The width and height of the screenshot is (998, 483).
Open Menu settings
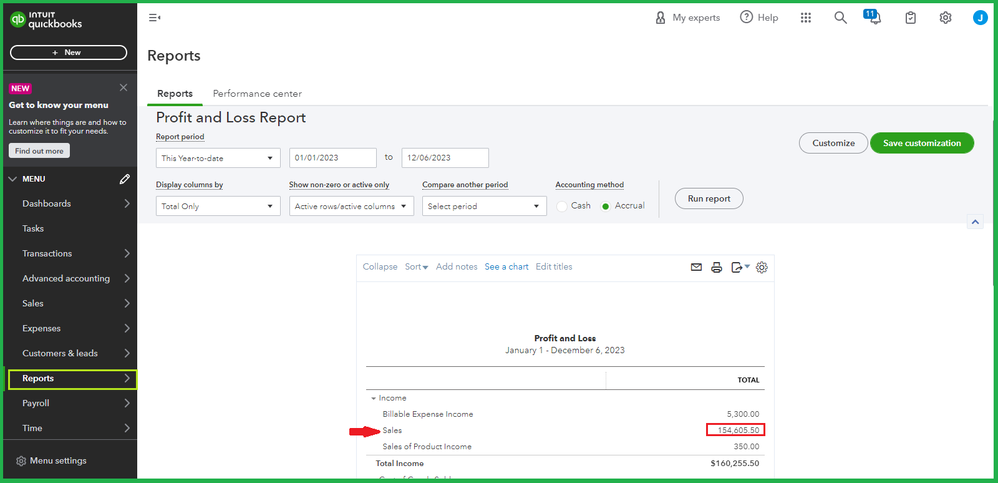point(51,461)
